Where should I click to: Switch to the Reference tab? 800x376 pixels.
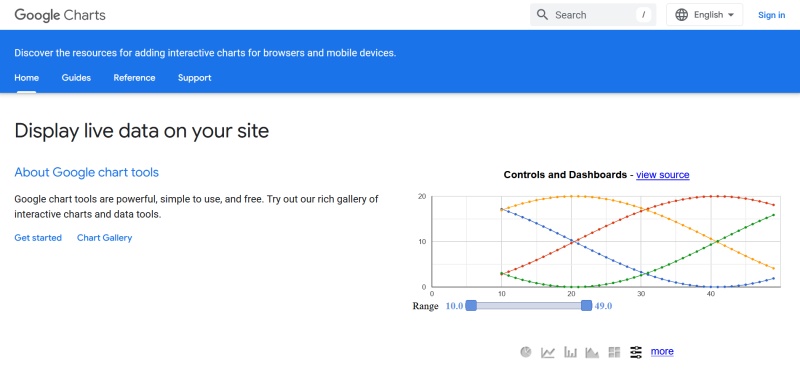pyautogui.click(x=134, y=78)
